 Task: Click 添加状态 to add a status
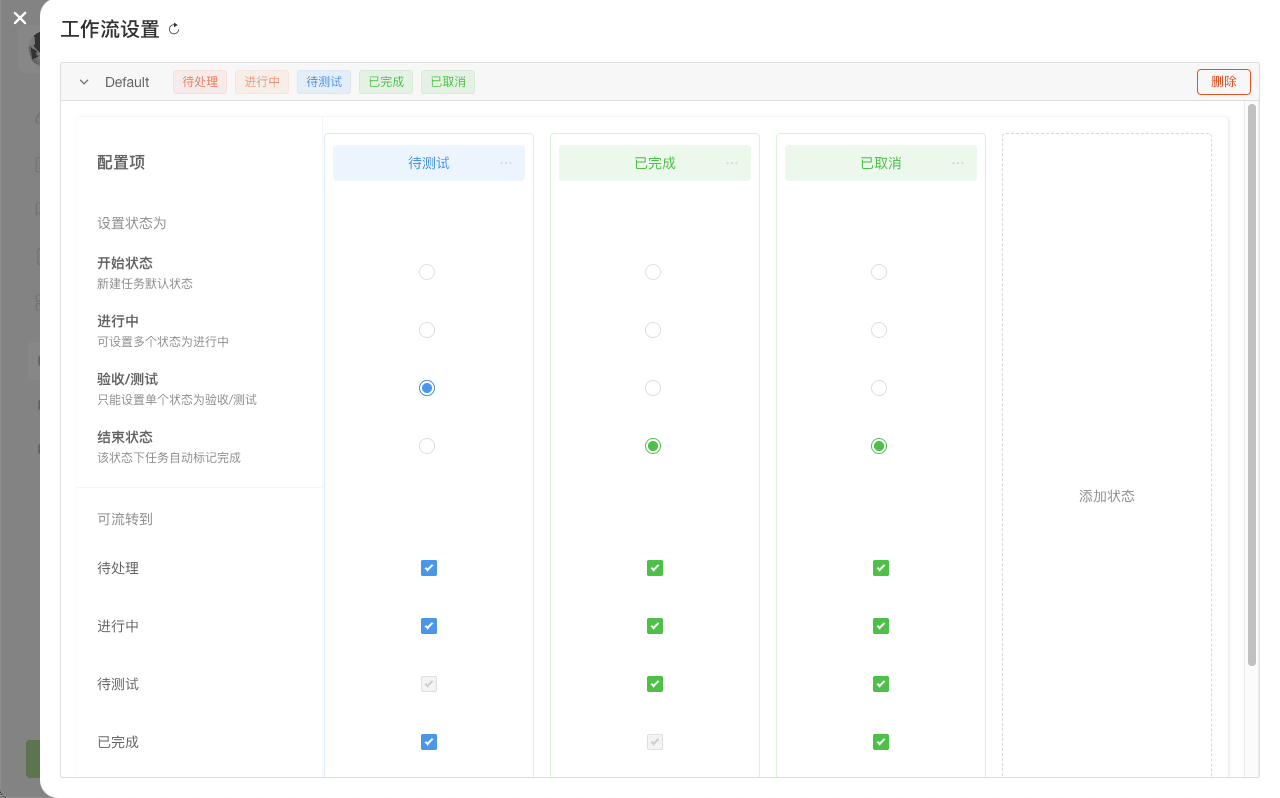[1106, 496]
